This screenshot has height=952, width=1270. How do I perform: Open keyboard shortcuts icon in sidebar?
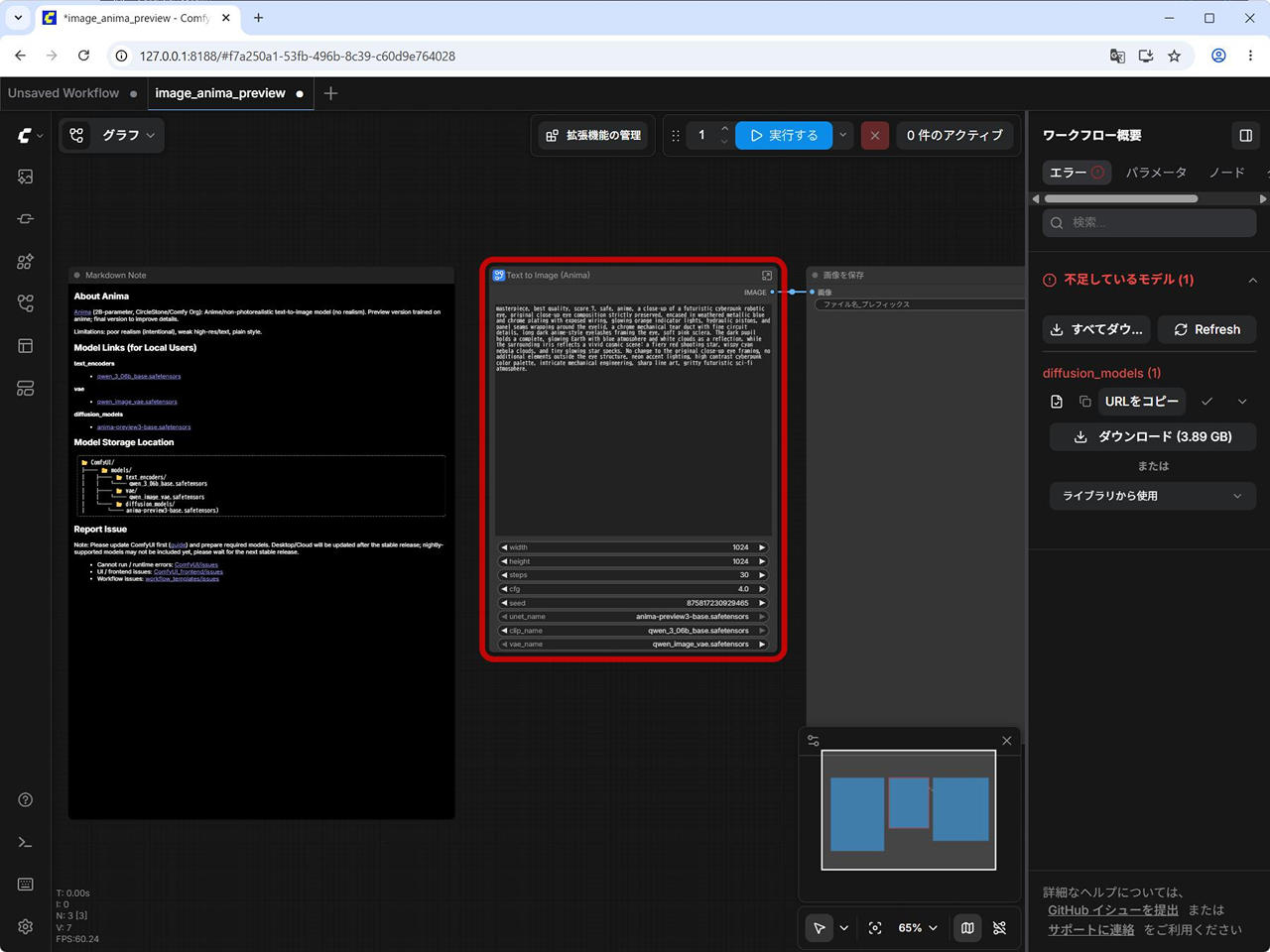pyautogui.click(x=26, y=884)
